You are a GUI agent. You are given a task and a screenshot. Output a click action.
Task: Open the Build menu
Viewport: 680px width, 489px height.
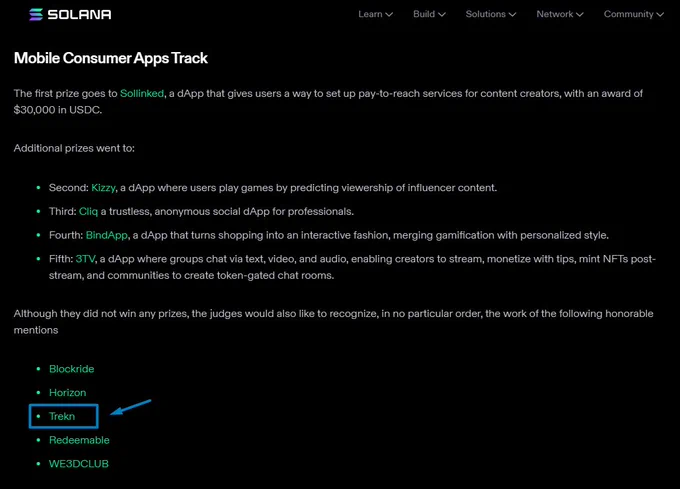(x=429, y=14)
